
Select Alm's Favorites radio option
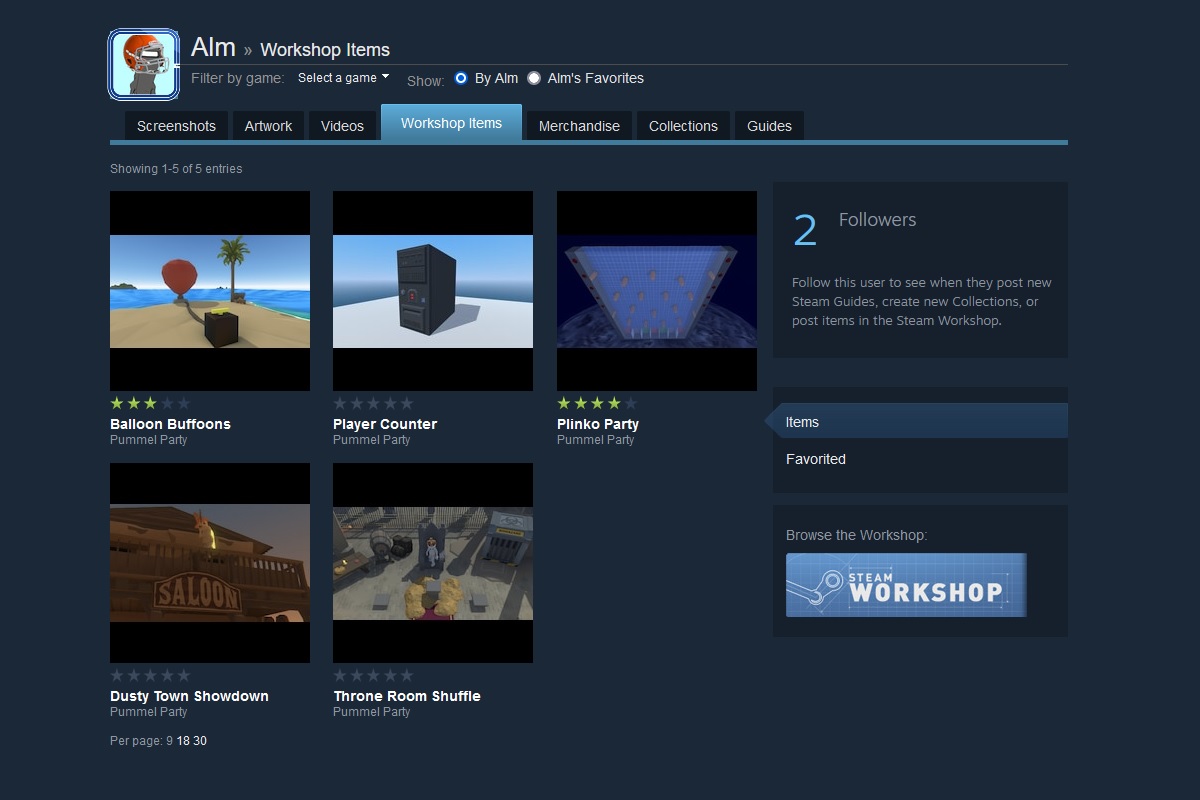coord(534,78)
